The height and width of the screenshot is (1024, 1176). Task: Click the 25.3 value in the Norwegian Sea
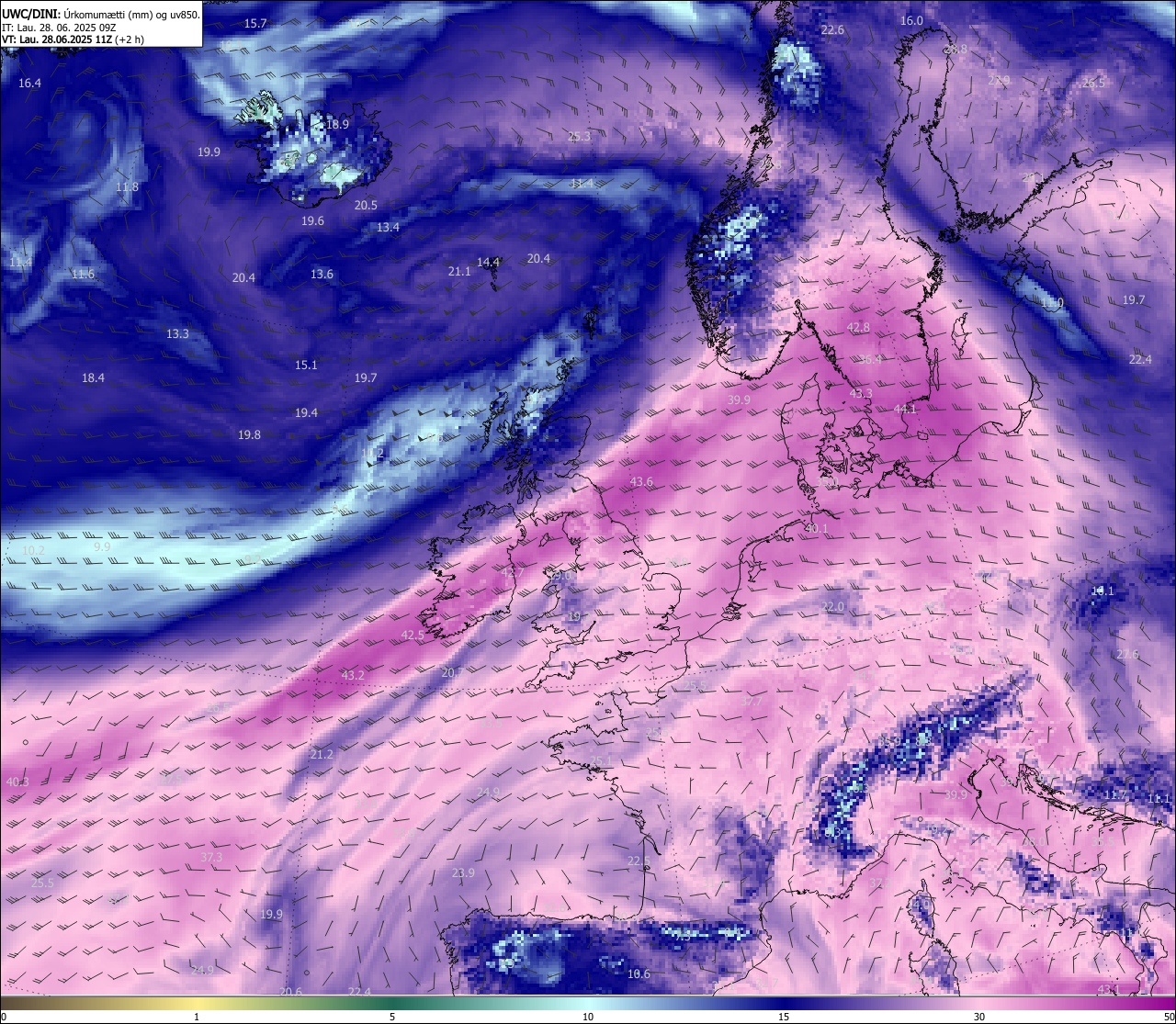[x=579, y=137]
